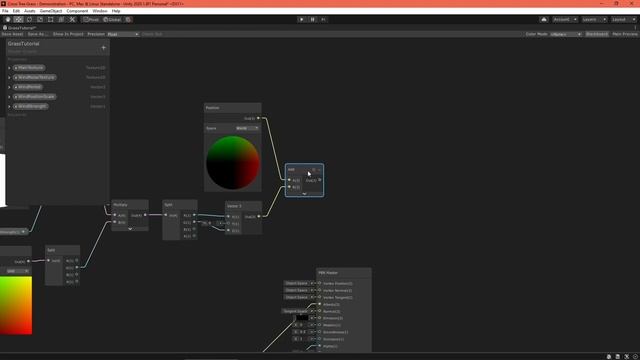This screenshot has width=640, height=360.
Task: Select the Rotate tool in toolbar
Action: click(x=29, y=20)
